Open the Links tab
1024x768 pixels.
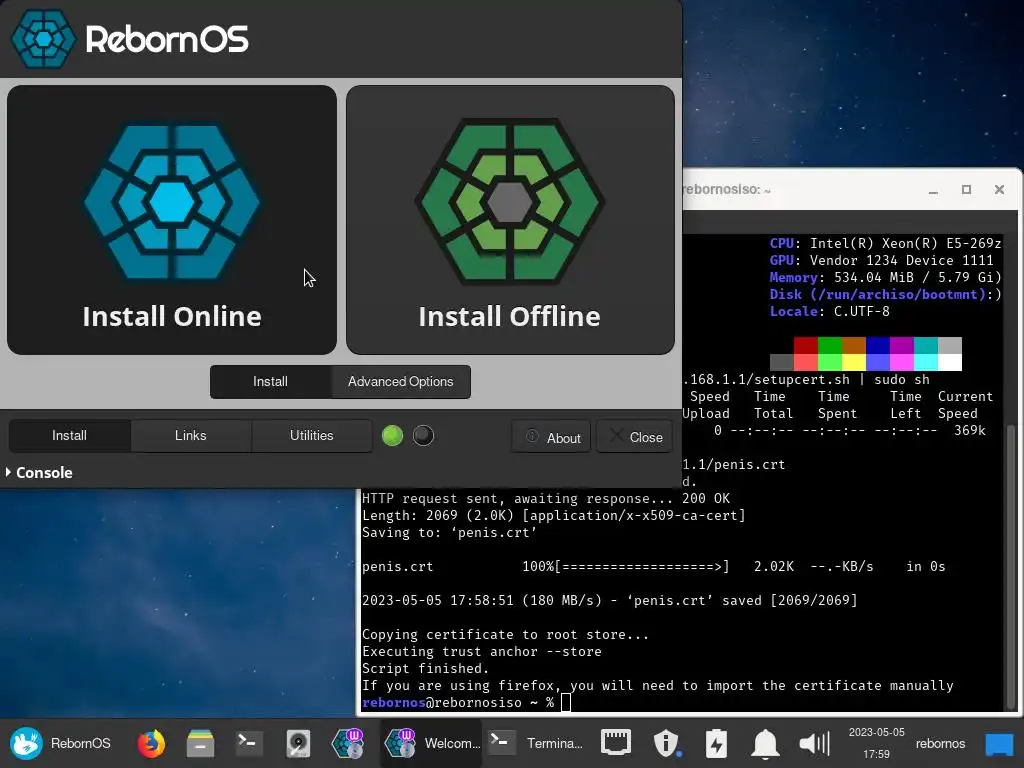(x=191, y=436)
